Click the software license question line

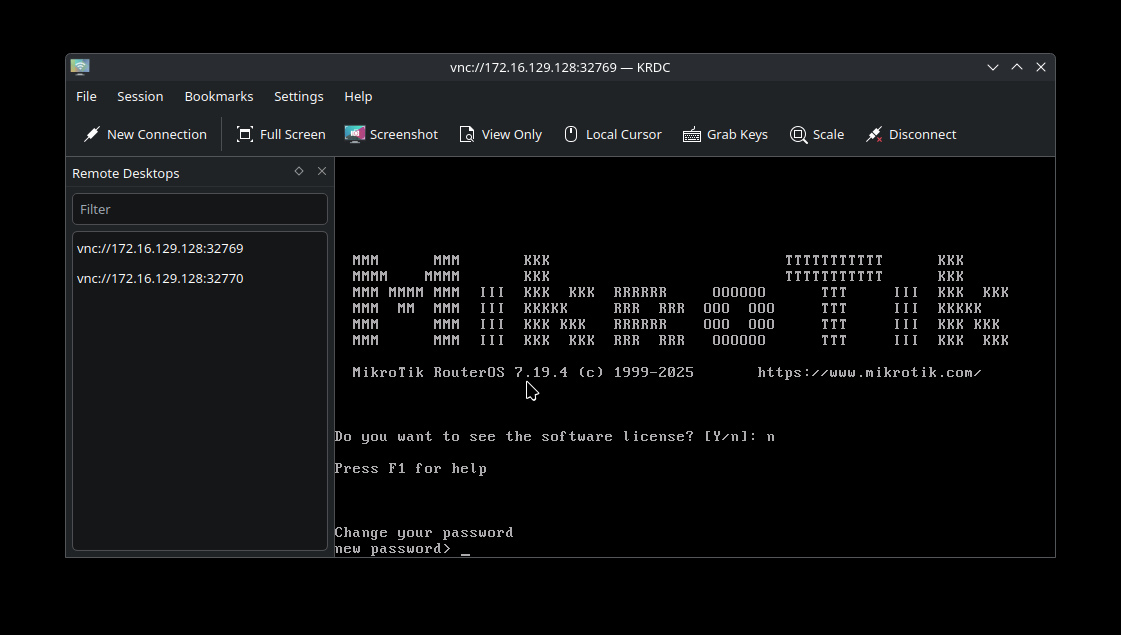[555, 437]
